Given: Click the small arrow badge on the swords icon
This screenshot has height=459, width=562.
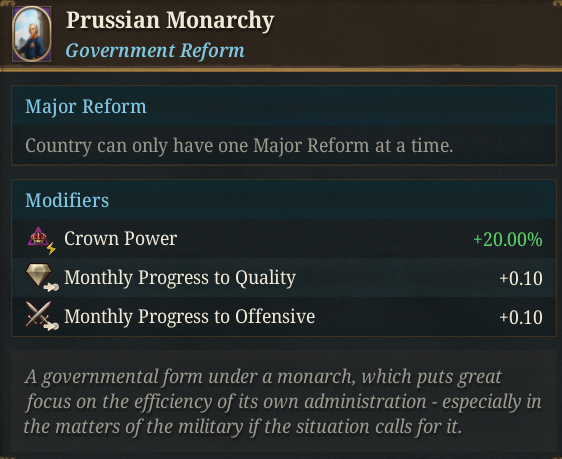Looking at the screenshot, I should coord(51,326).
